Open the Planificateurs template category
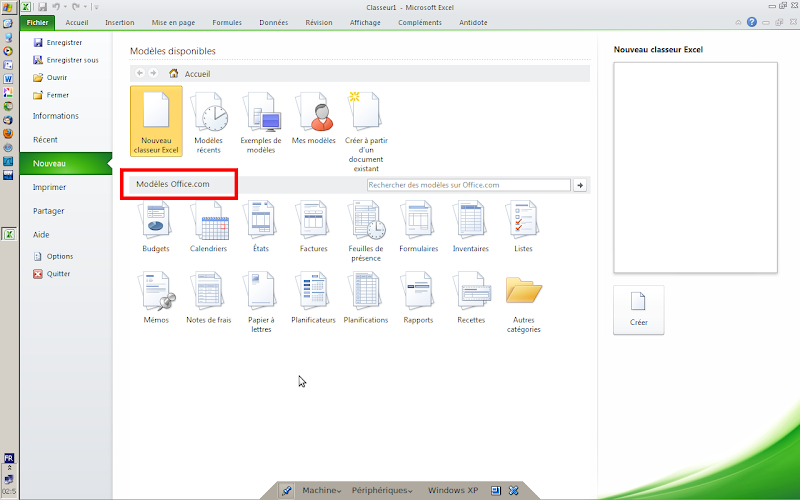Viewport: 800px width, 500px height. pyautogui.click(x=313, y=298)
